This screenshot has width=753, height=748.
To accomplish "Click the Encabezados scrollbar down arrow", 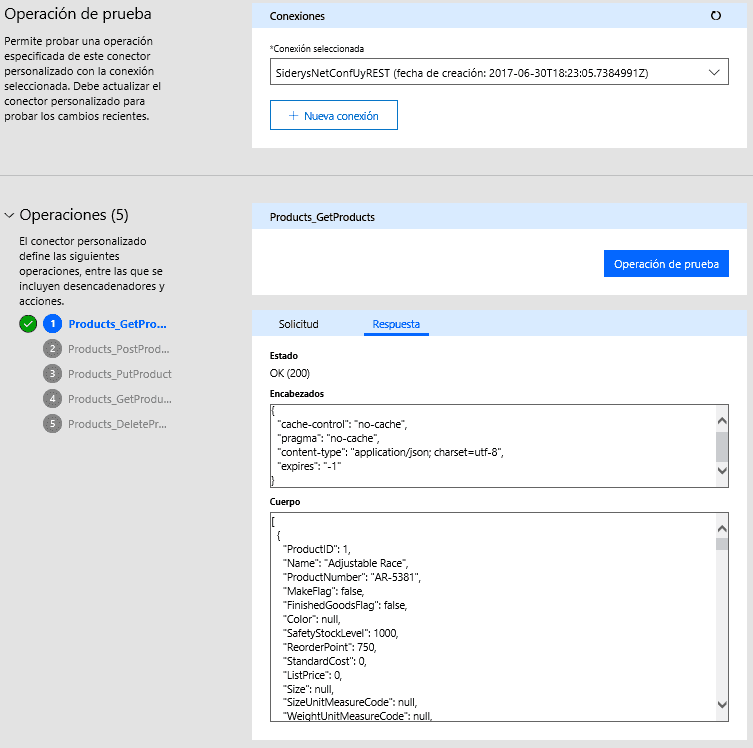I will tap(722, 471).
